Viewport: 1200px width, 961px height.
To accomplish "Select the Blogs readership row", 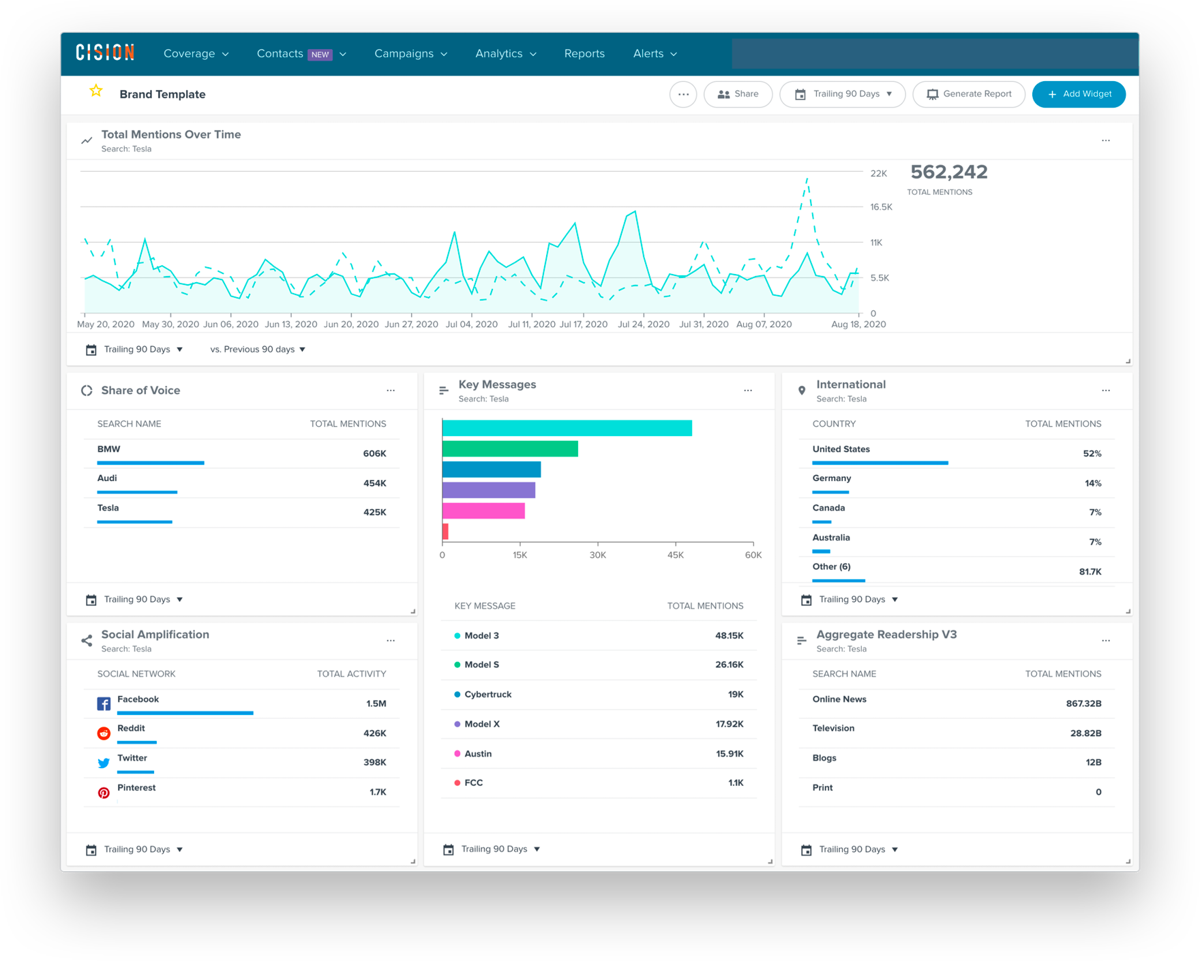I will (957, 763).
